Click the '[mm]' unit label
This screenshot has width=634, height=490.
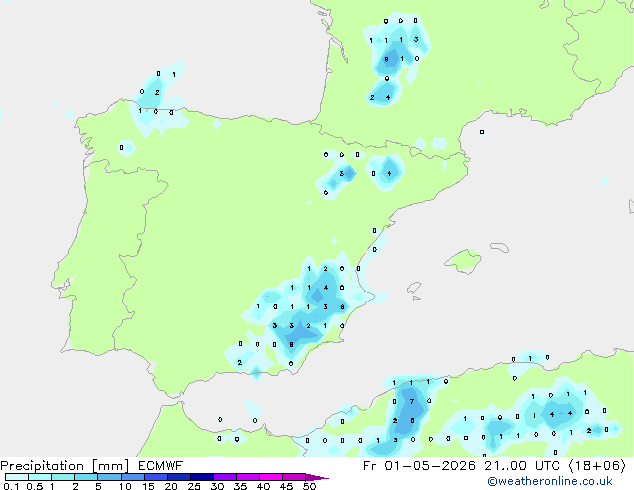tap(111, 466)
